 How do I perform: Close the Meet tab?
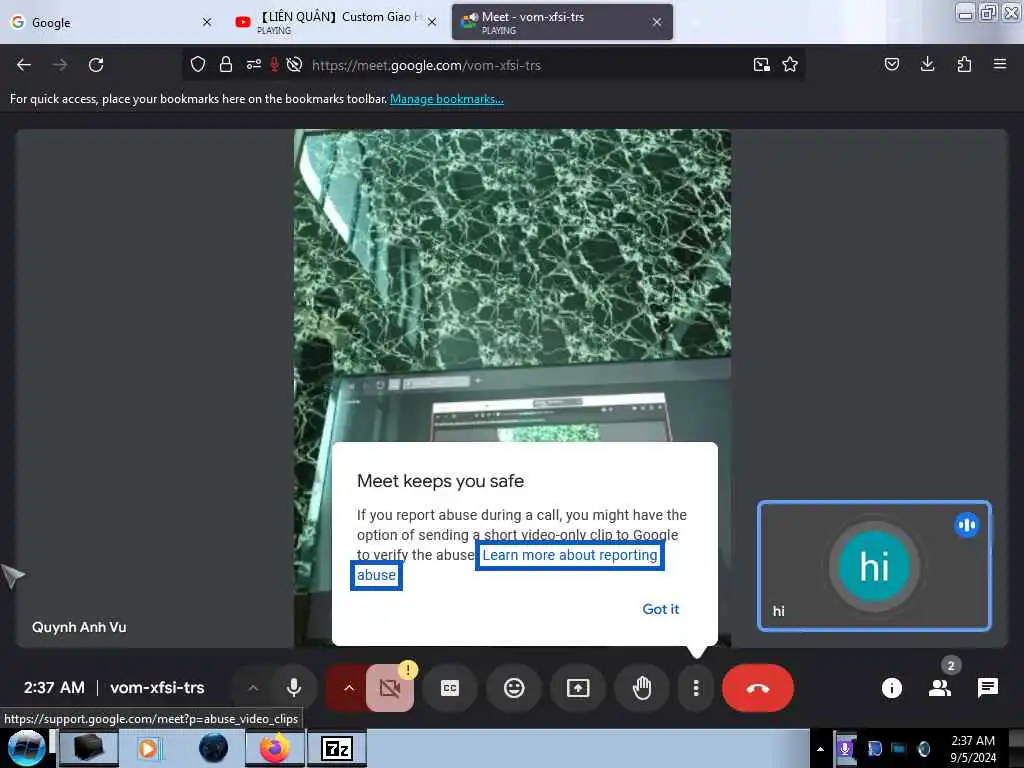coord(657,22)
